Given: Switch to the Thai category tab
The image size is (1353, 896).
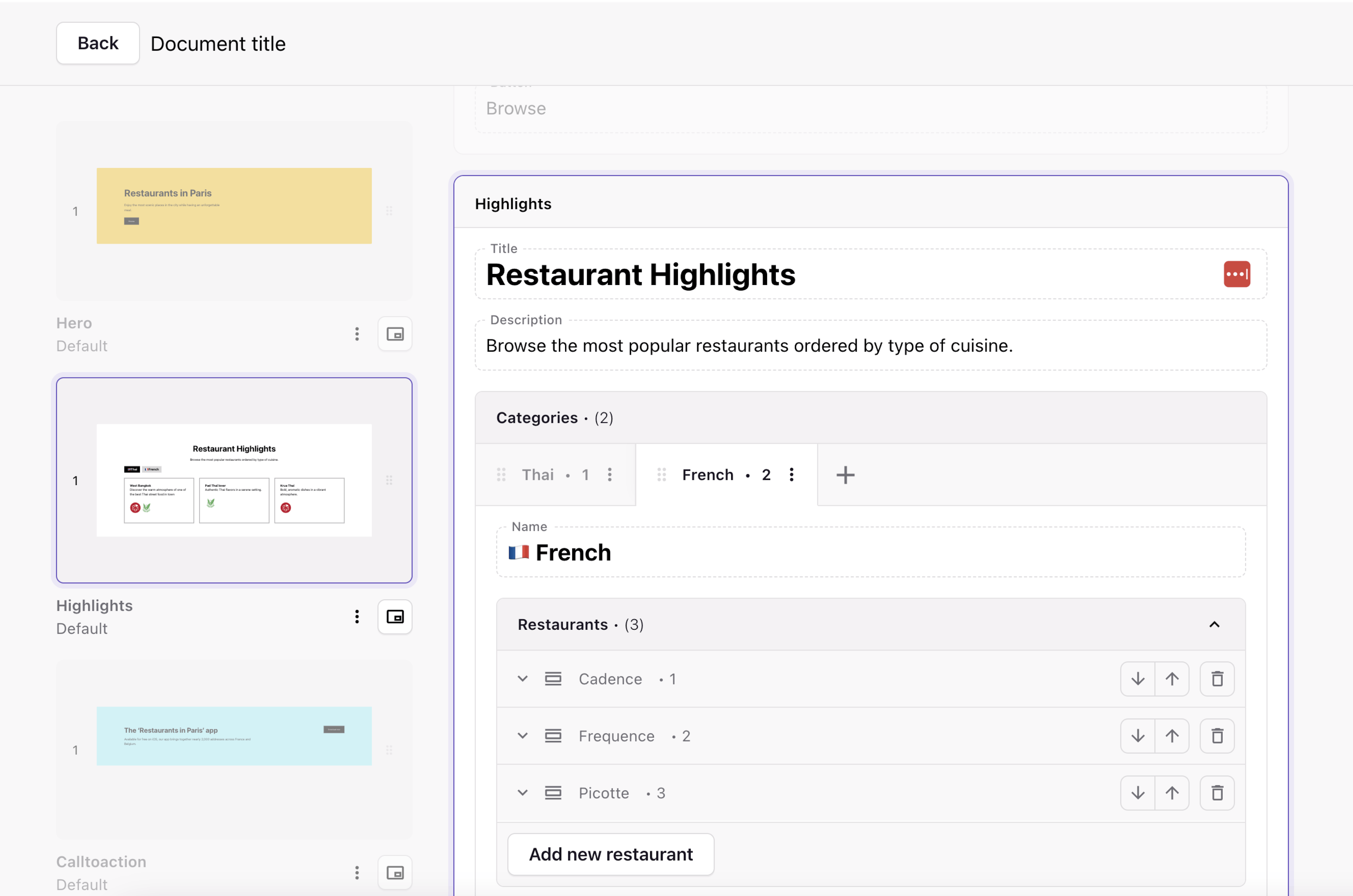Looking at the screenshot, I should coord(538,475).
